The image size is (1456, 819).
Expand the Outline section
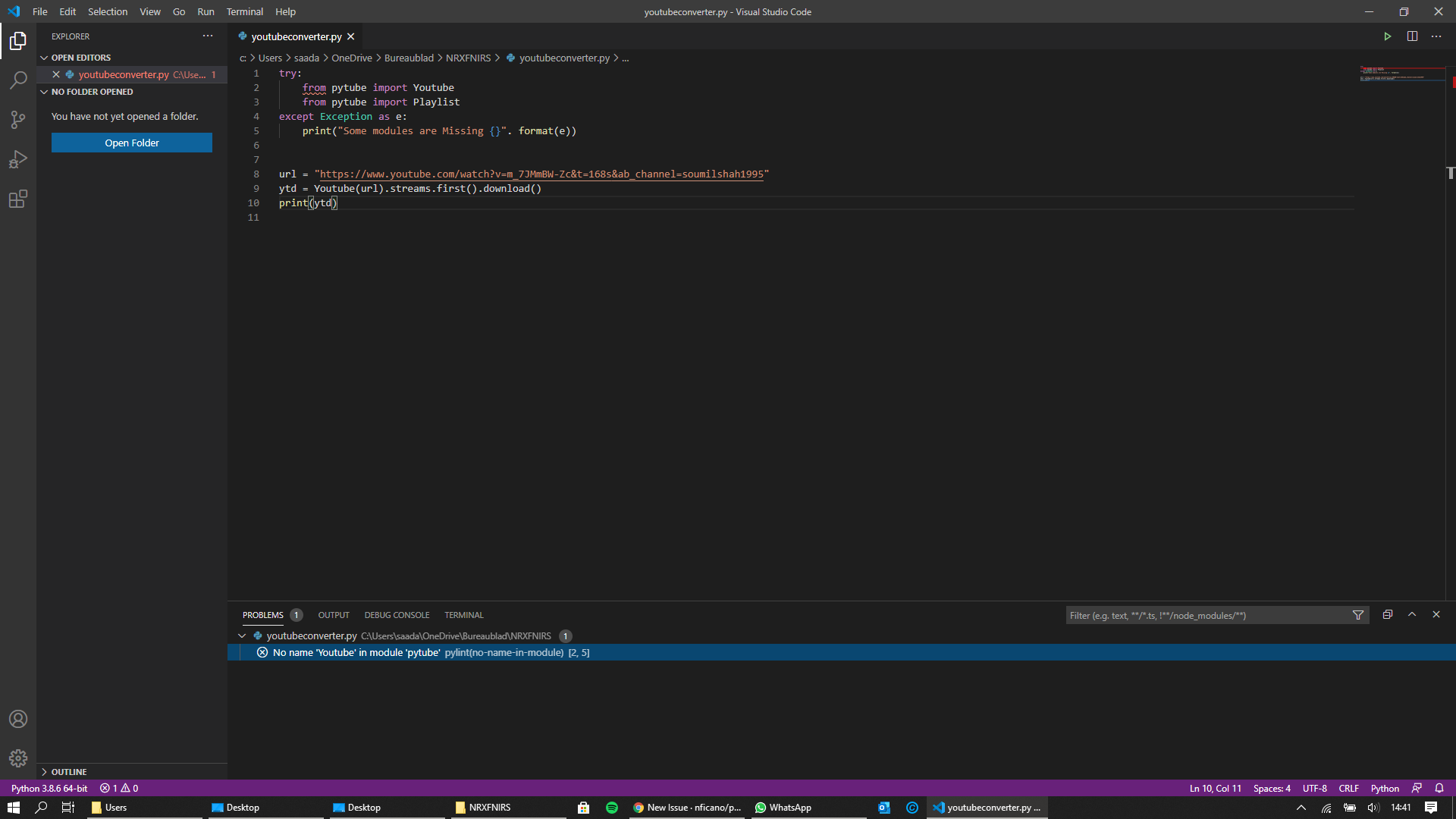(x=44, y=771)
